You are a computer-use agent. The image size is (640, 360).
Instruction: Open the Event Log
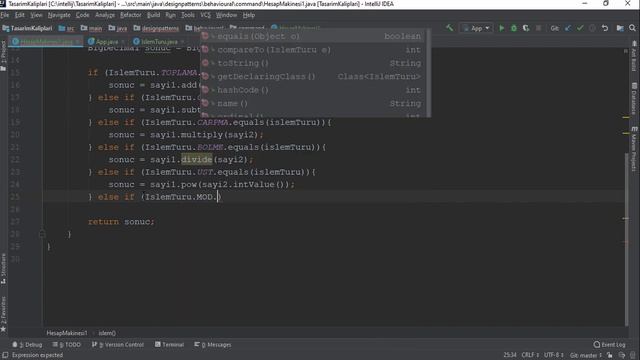609,344
